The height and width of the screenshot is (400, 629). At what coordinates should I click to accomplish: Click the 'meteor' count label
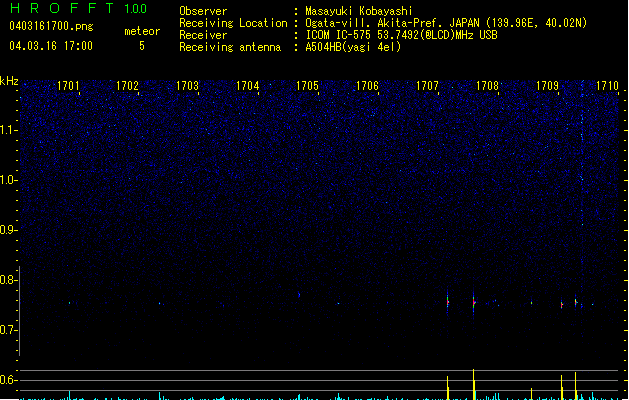[x=142, y=31]
